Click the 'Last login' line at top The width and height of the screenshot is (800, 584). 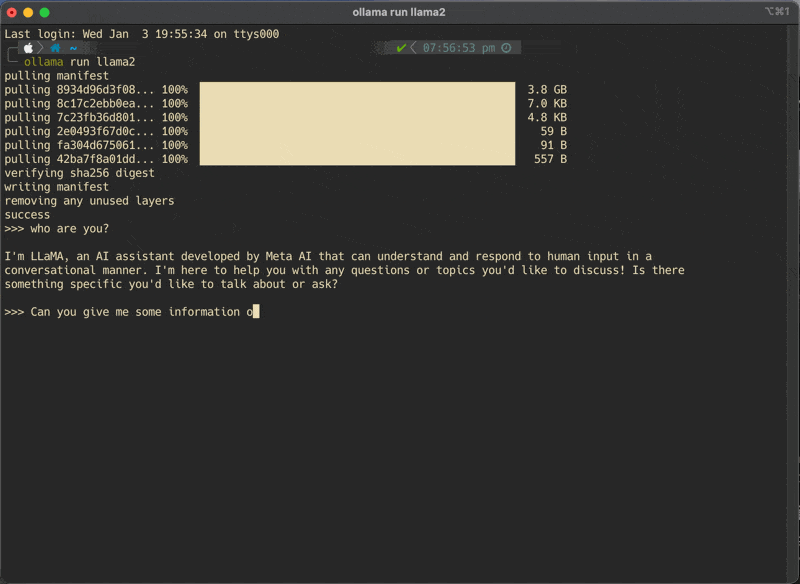141,34
